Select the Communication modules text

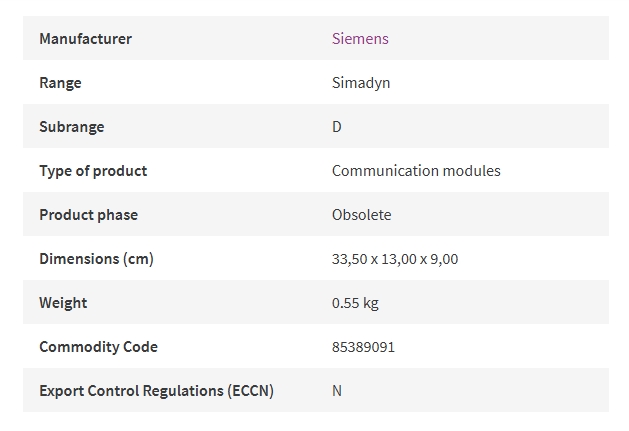[x=416, y=171]
